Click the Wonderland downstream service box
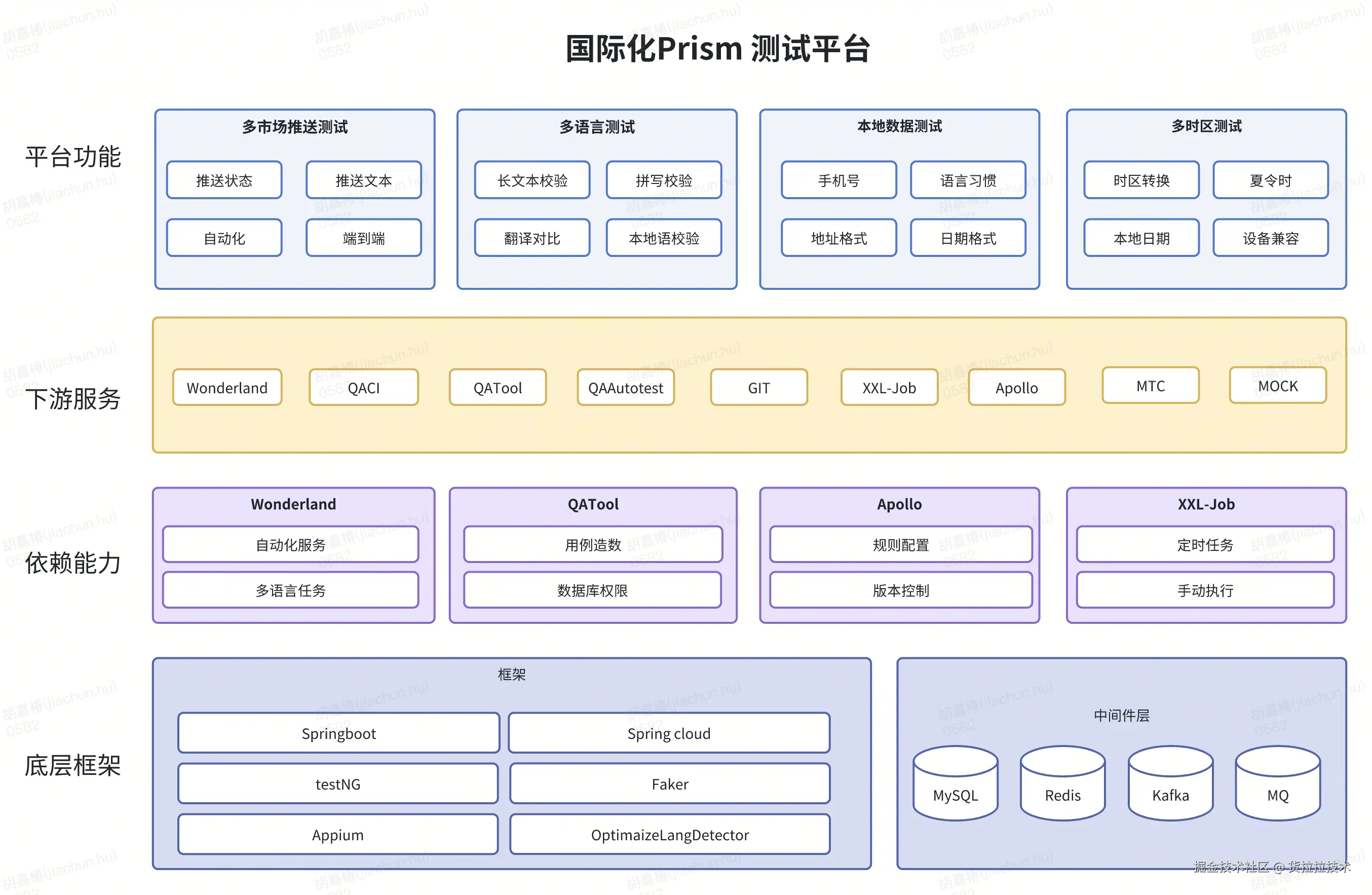The height and width of the screenshot is (895, 1372). coord(227,388)
